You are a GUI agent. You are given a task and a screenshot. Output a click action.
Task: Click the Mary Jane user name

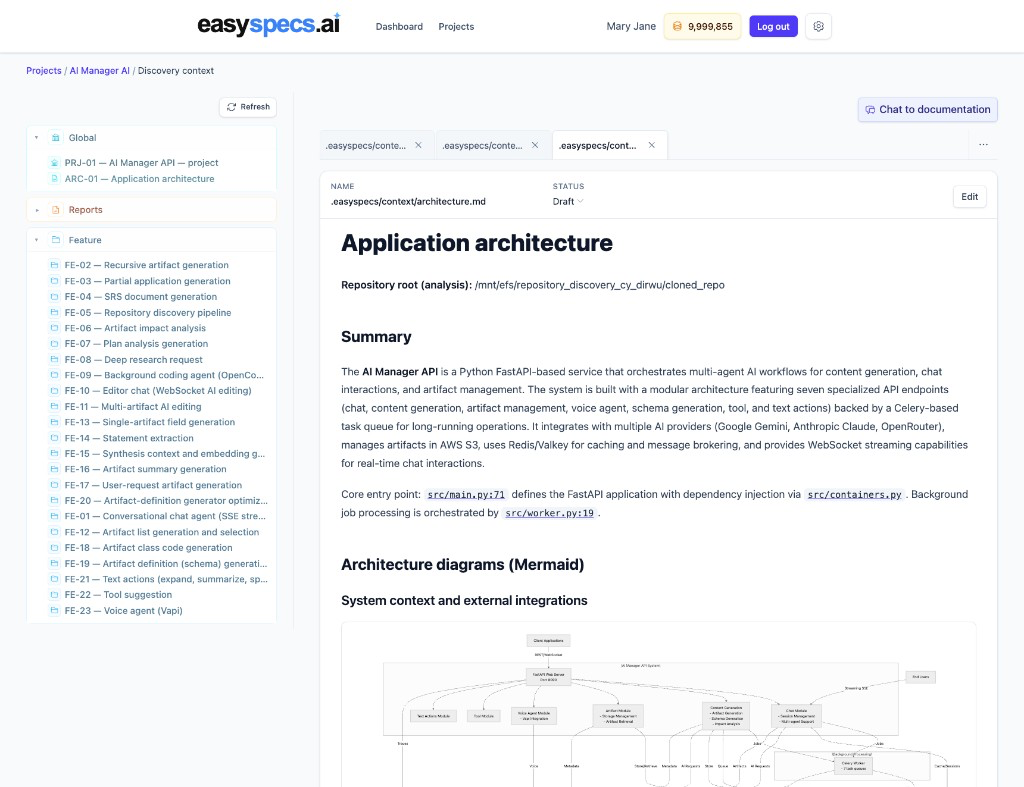click(631, 26)
